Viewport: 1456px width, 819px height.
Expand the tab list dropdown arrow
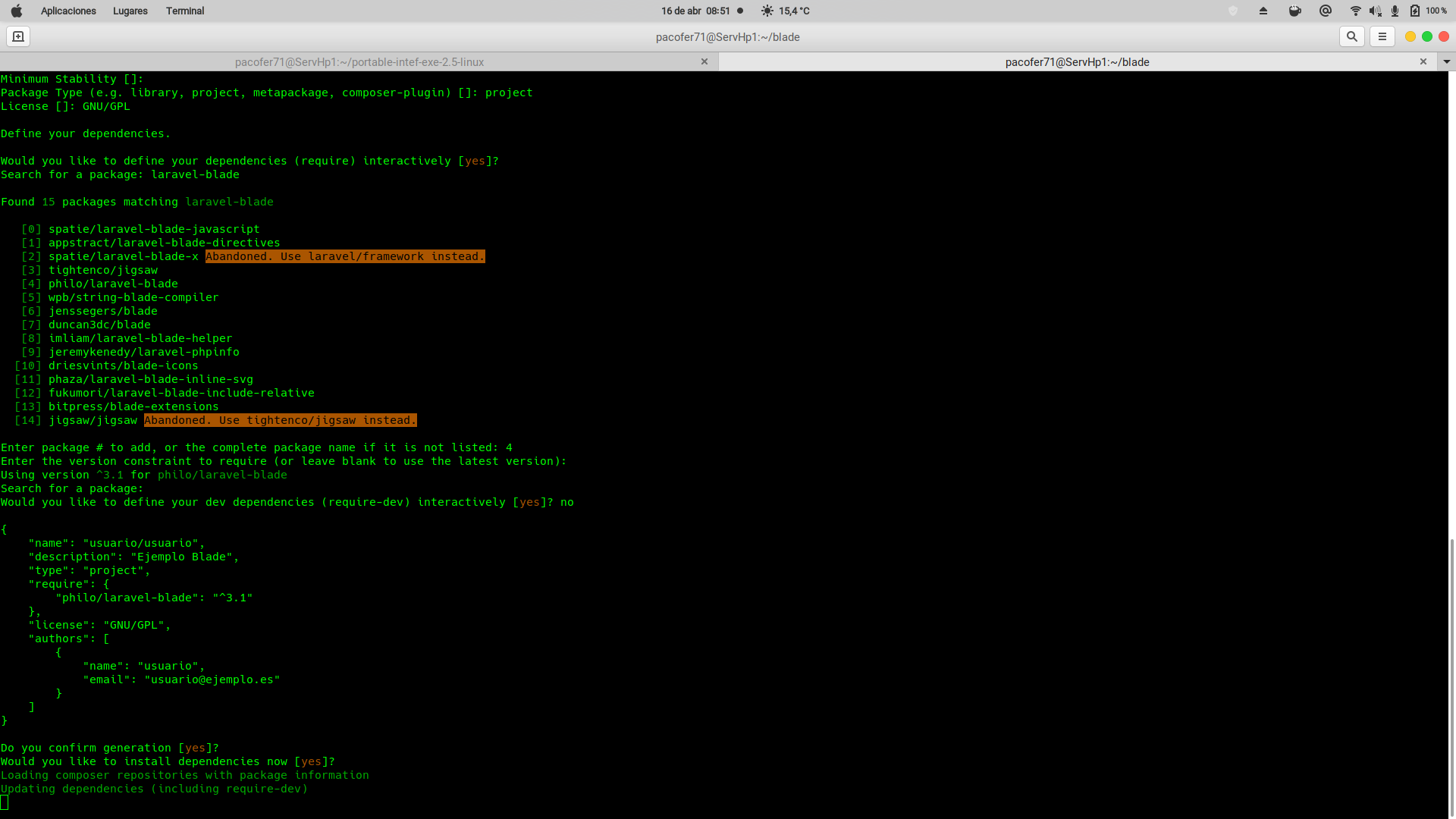click(x=1446, y=62)
